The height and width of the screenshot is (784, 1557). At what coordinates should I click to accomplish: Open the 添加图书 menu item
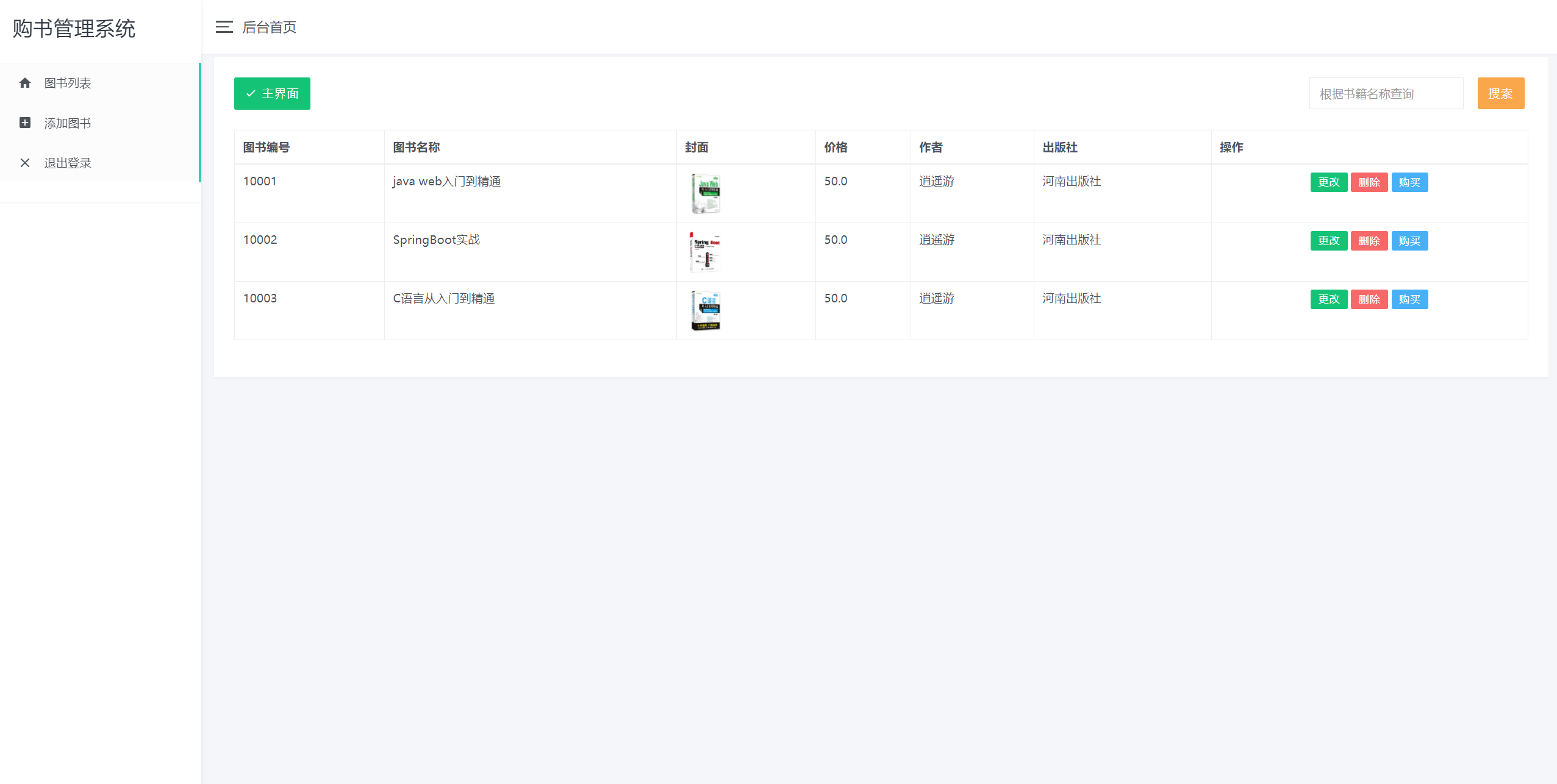click(x=68, y=123)
